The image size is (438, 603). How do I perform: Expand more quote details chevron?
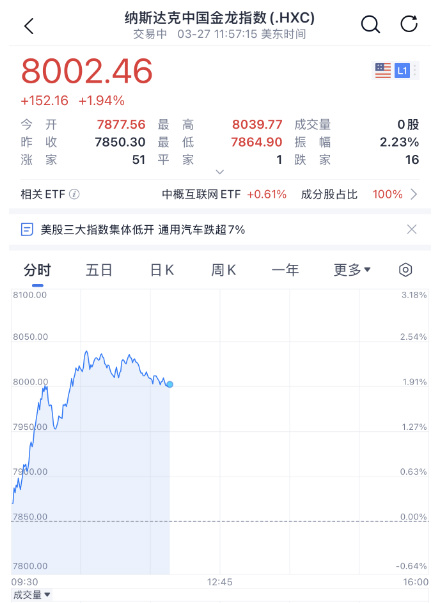tap(220, 172)
